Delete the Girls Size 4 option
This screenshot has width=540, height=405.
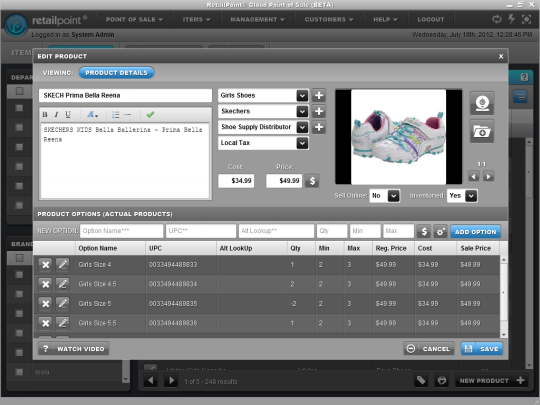click(45, 264)
